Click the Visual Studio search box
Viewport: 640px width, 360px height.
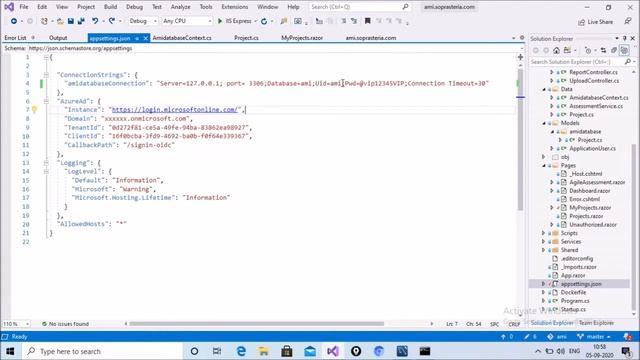[x=359, y=7]
